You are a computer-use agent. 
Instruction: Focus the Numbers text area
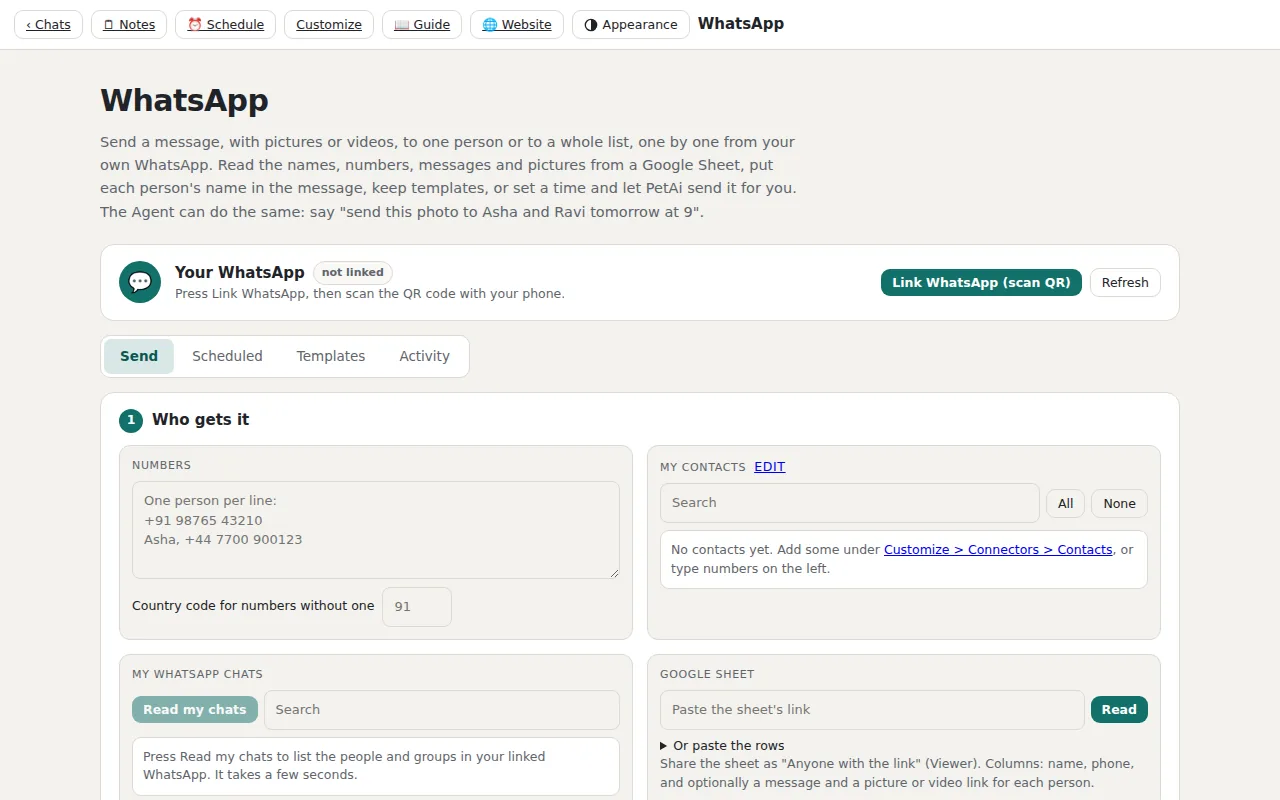[x=376, y=530]
